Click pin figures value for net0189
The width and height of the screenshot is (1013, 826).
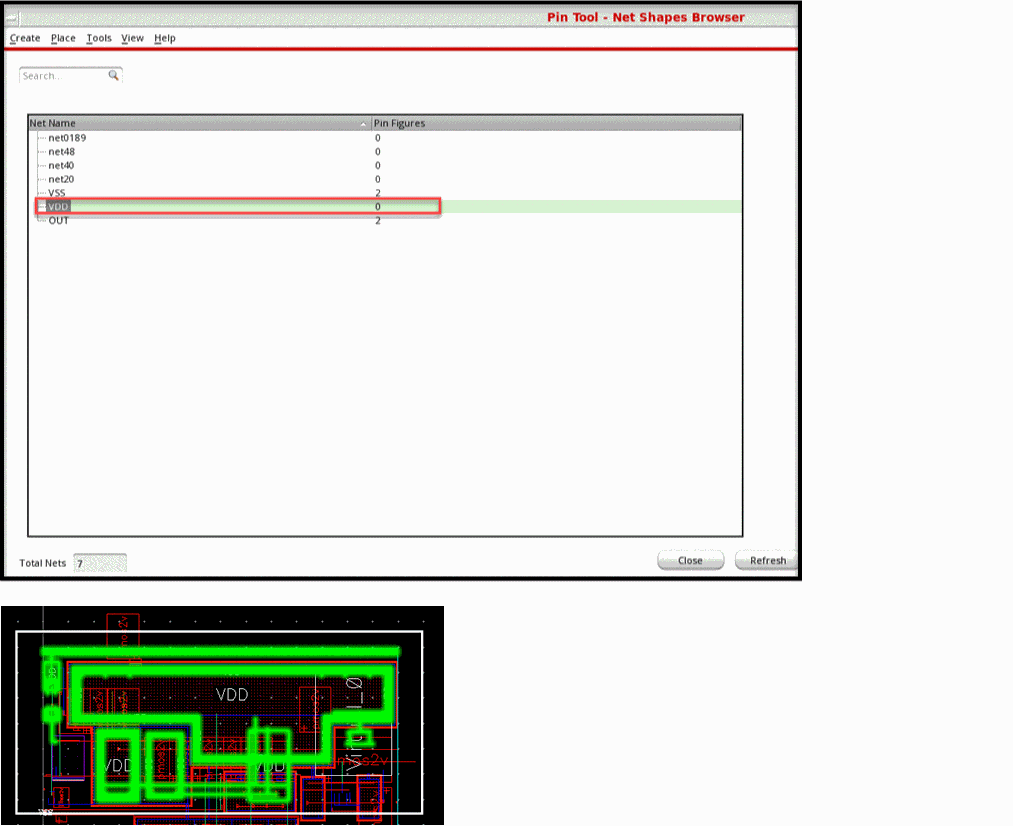(x=378, y=138)
